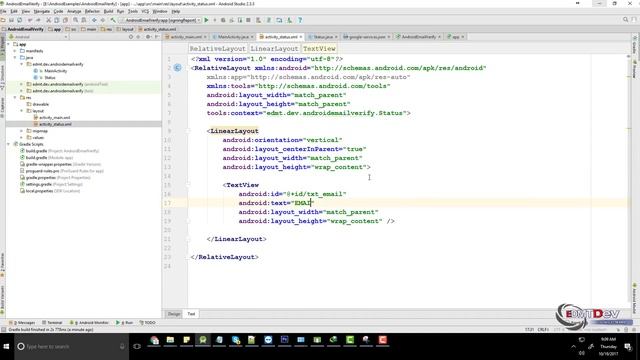
Task: Click the Help question mark toolbar icon
Action: pos(300,20)
